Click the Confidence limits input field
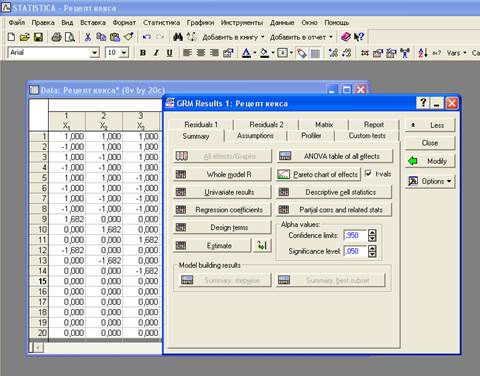 [x=355, y=235]
